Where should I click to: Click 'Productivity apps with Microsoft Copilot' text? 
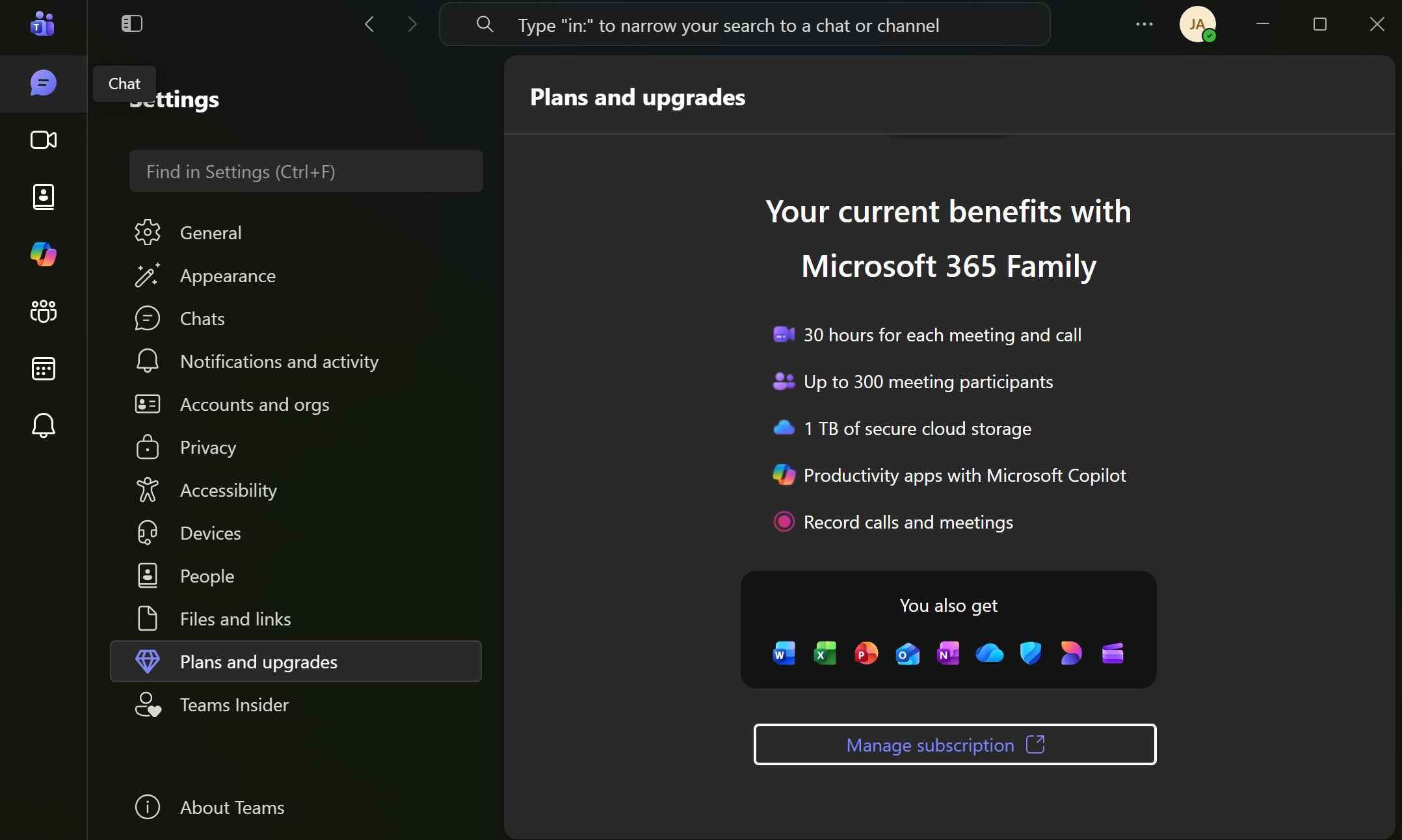[964, 475]
